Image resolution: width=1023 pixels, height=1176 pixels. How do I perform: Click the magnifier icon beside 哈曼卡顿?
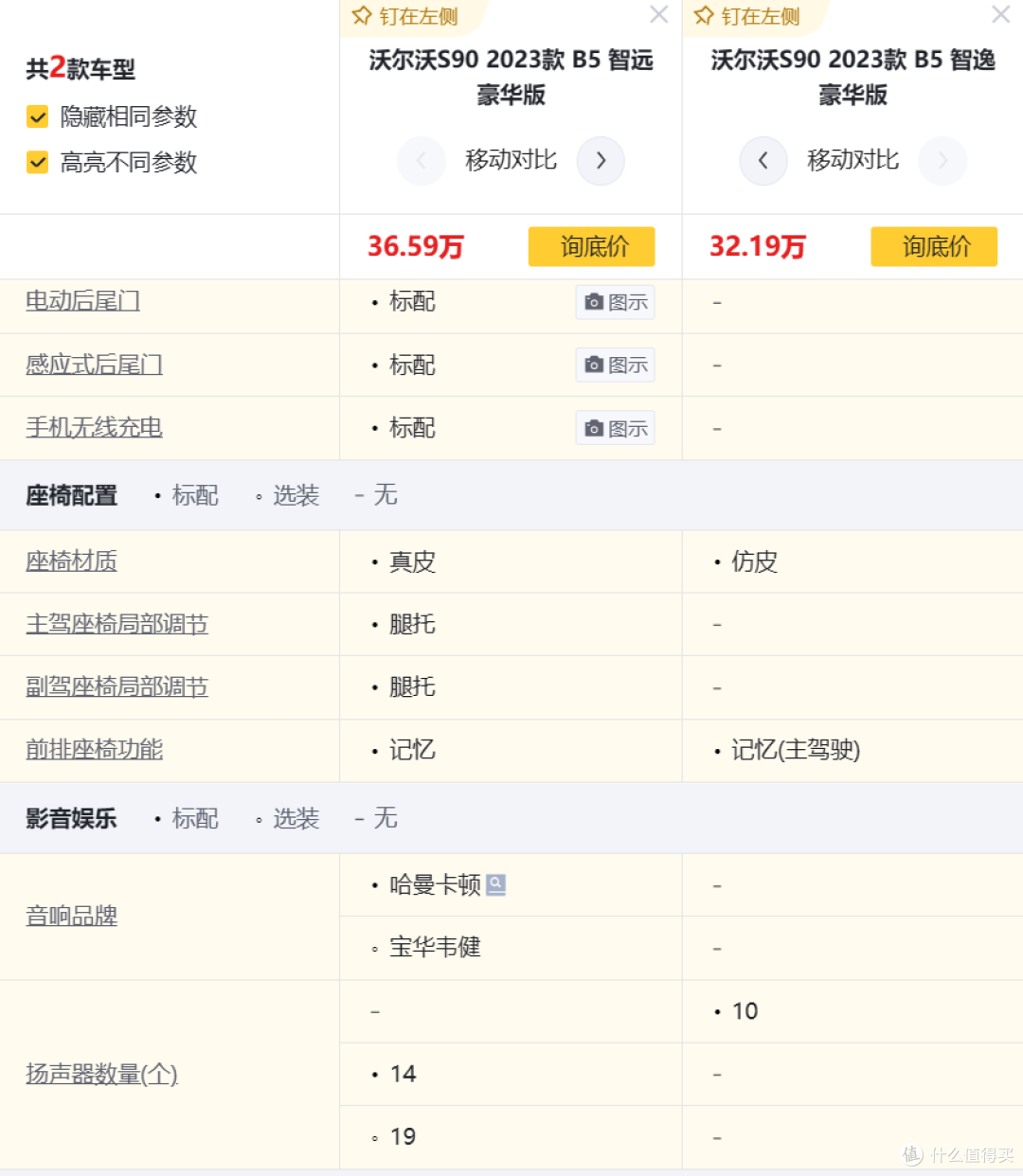click(495, 883)
